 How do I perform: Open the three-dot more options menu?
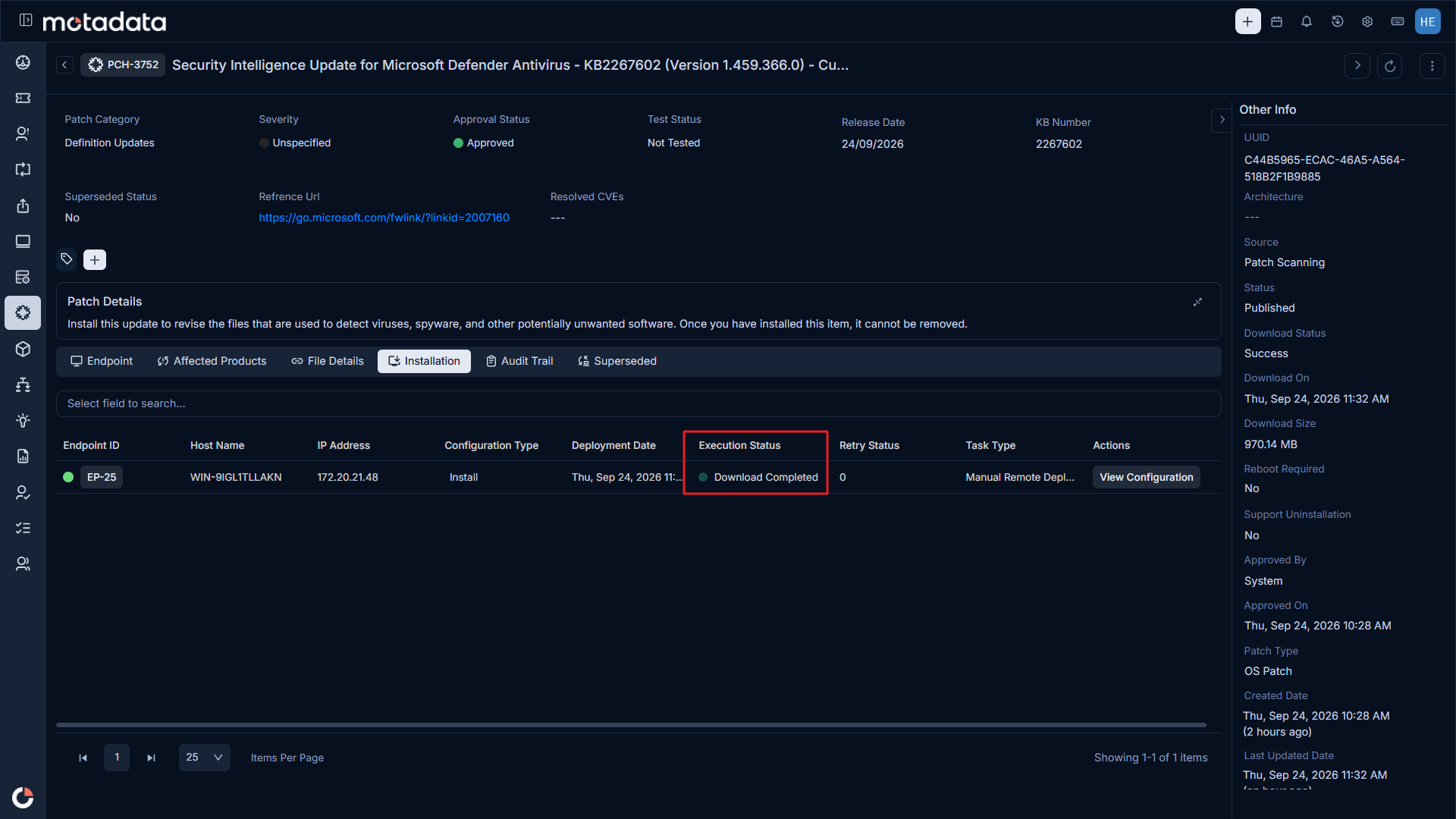(1432, 66)
